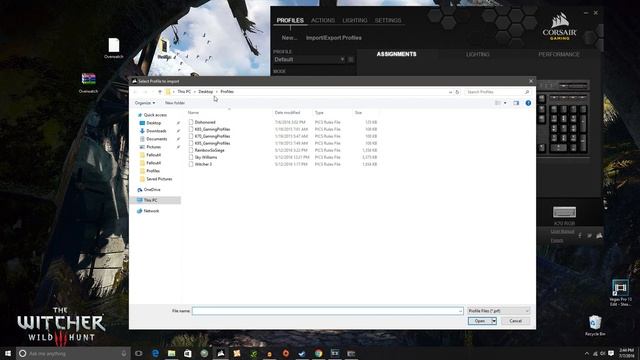The image size is (640, 360).
Task: Click the Ask me anything search box
Action: click(x=73, y=353)
